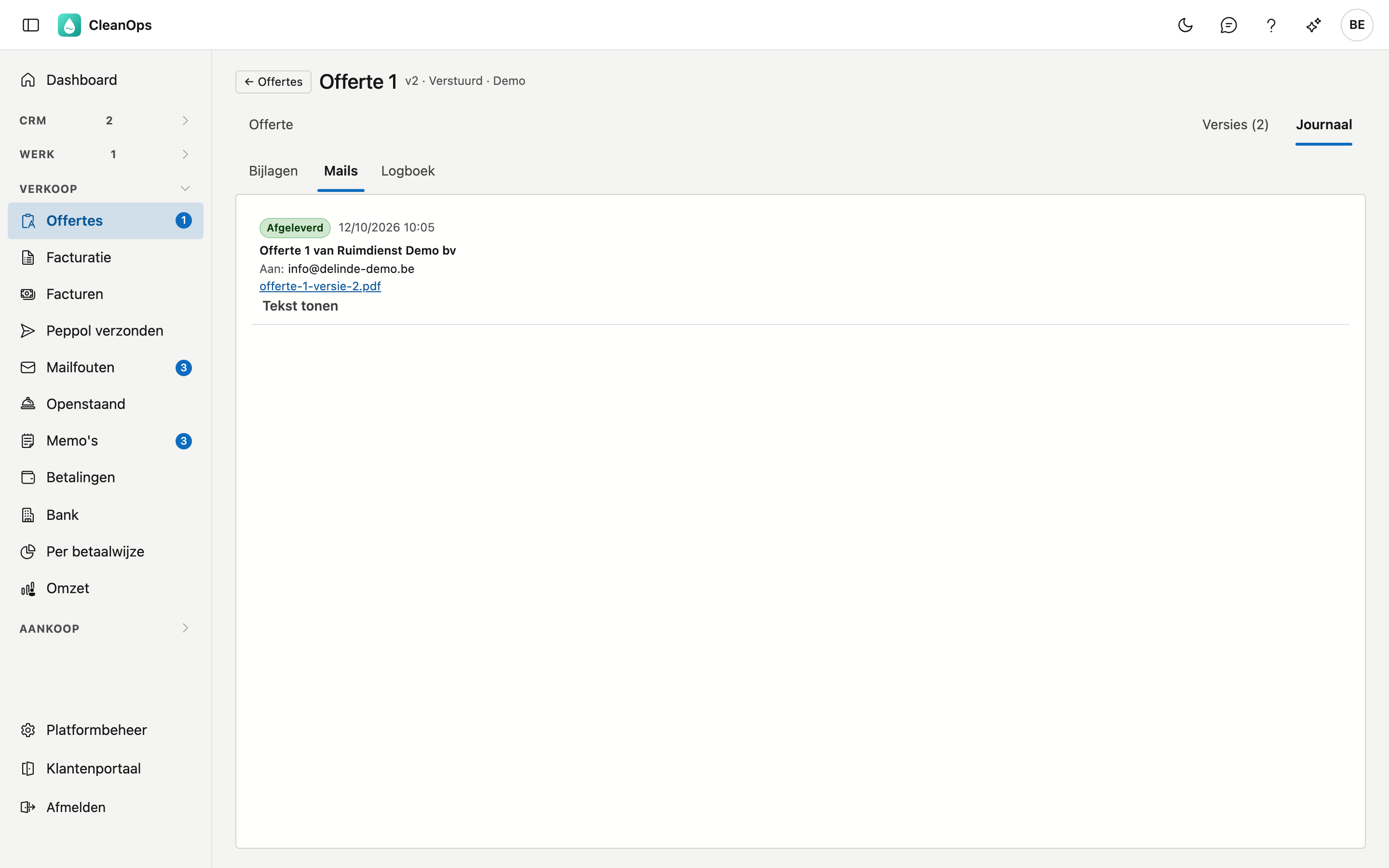
Task: Open the Logboek sub-tab
Action: 408,171
